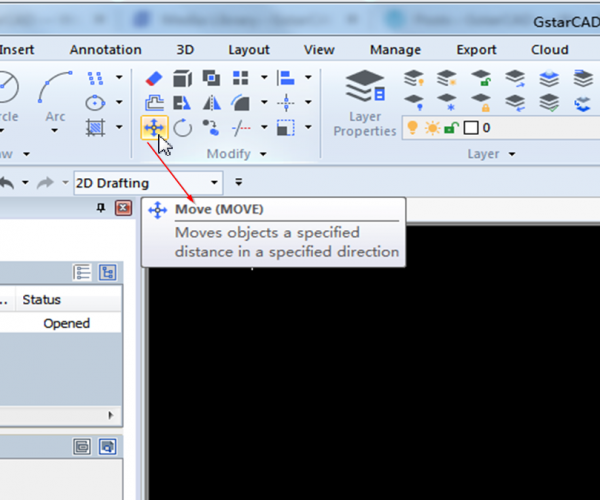Click the Fillet tool icon

tap(241, 102)
